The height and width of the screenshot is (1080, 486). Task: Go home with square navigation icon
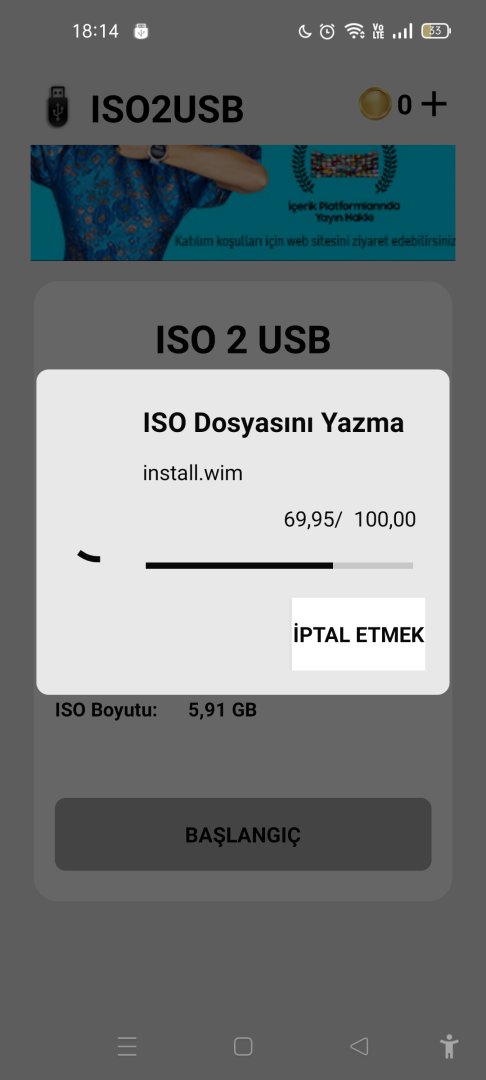coord(243,1046)
